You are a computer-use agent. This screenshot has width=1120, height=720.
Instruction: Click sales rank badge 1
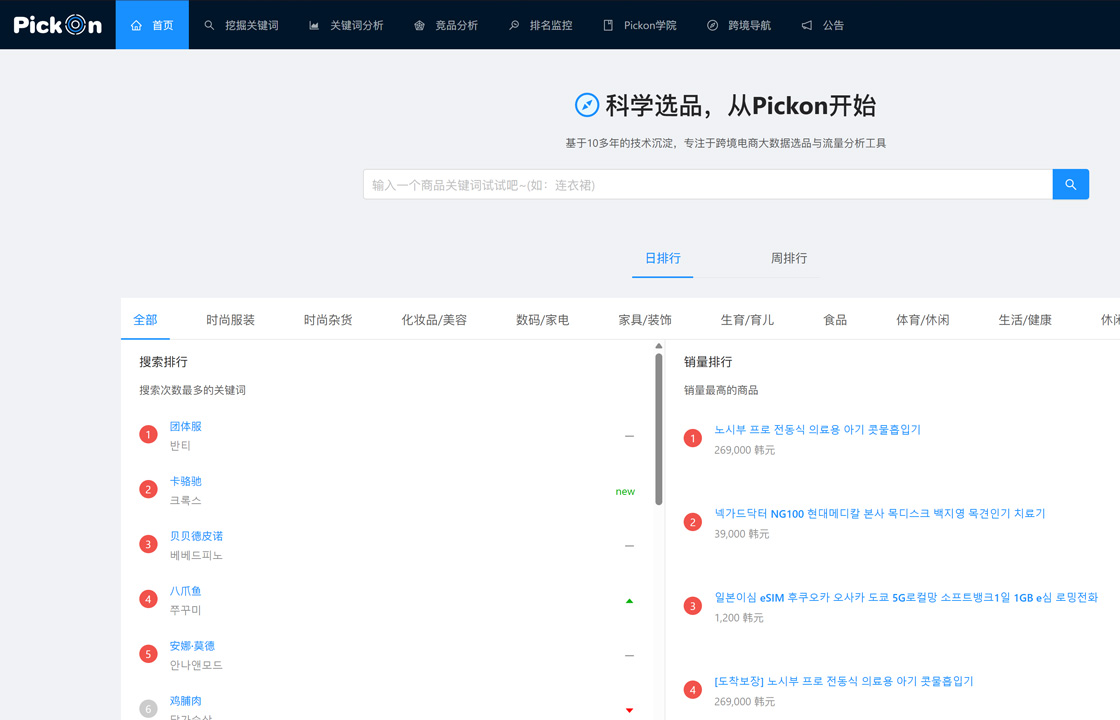693,438
